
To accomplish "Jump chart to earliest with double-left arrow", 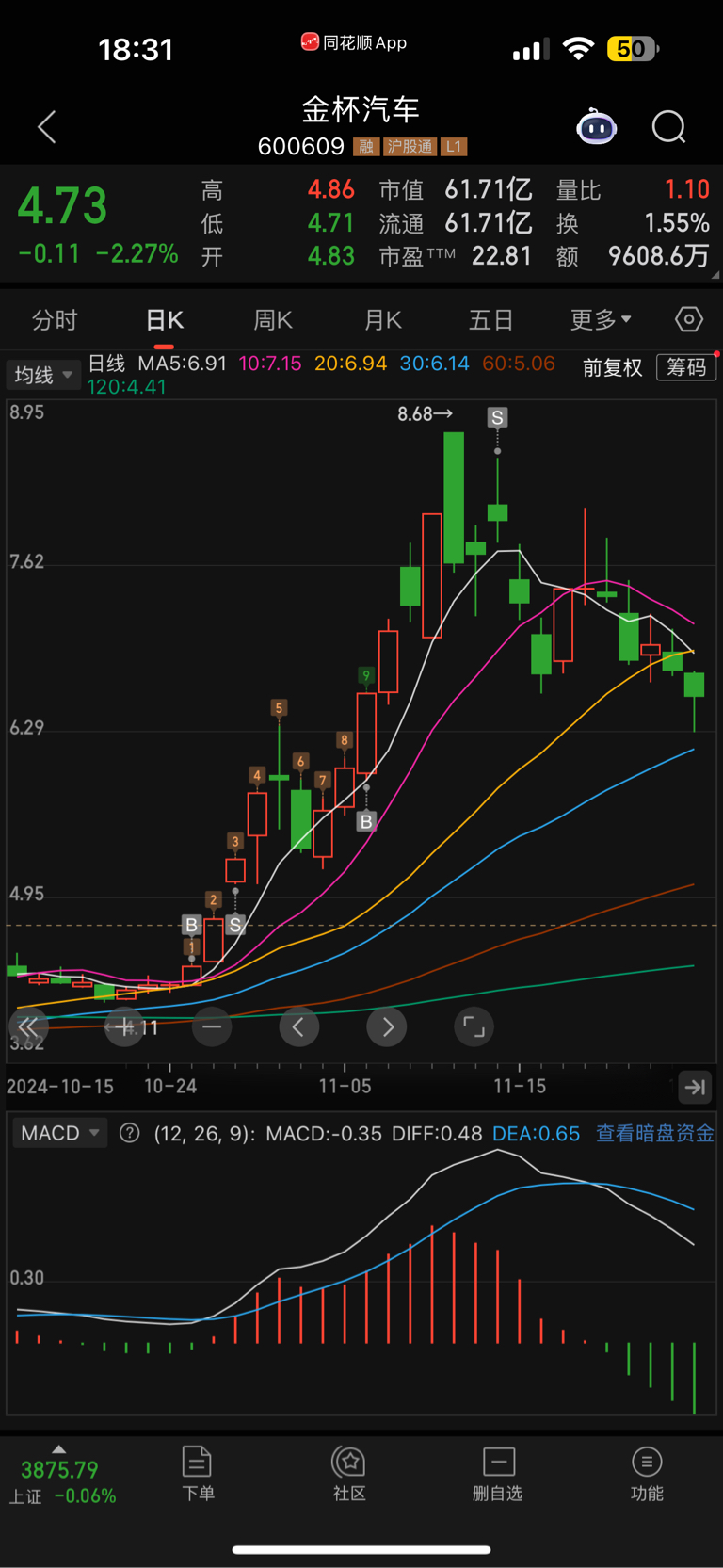I will tap(28, 1026).
